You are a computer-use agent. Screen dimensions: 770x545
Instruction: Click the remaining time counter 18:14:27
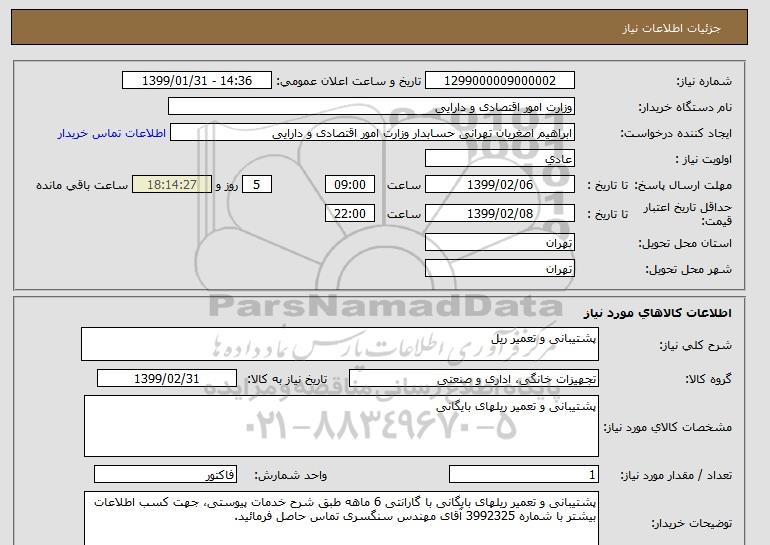click(x=172, y=185)
